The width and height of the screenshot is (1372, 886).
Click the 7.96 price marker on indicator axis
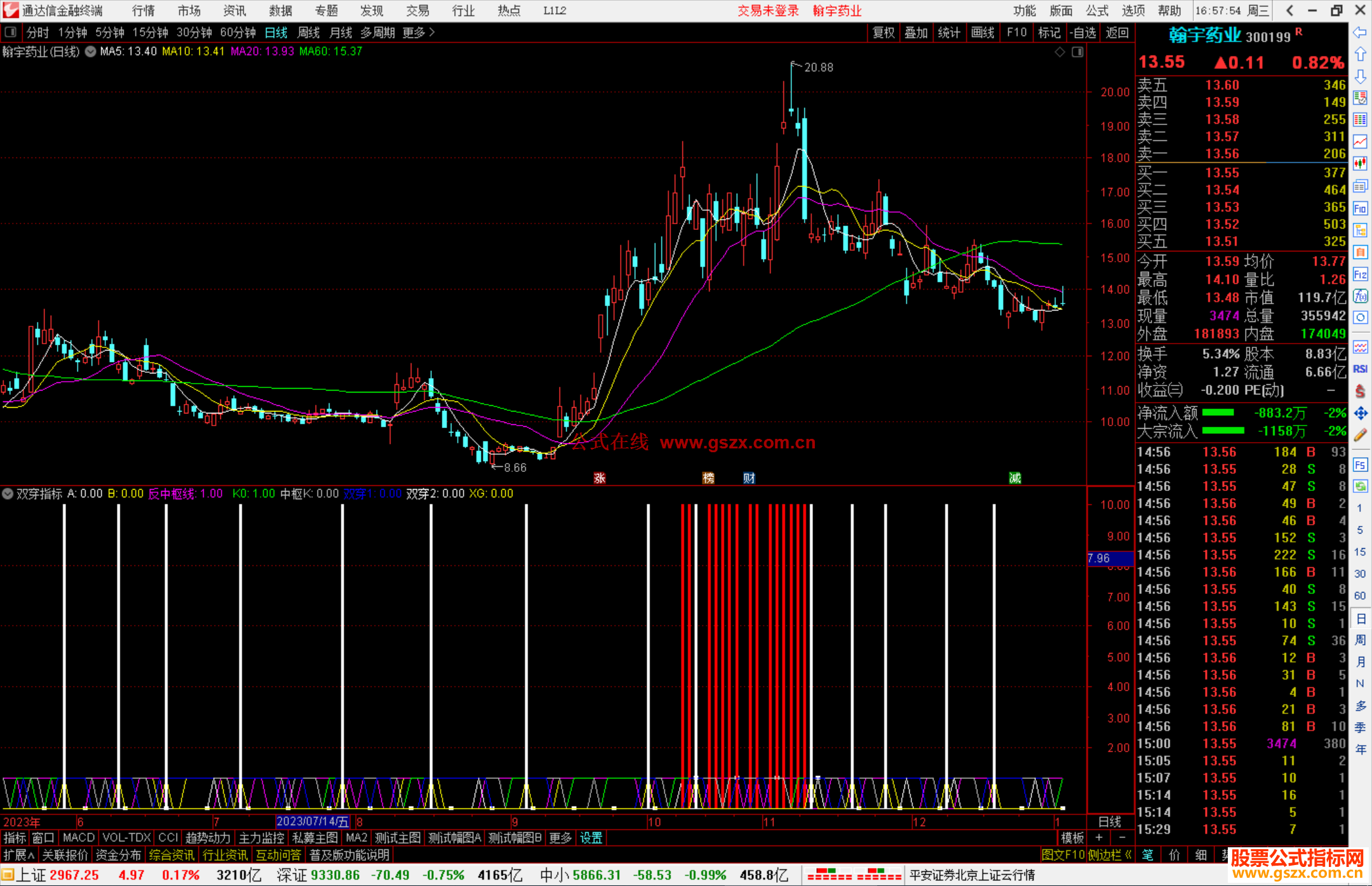pyautogui.click(x=1110, y=558)
